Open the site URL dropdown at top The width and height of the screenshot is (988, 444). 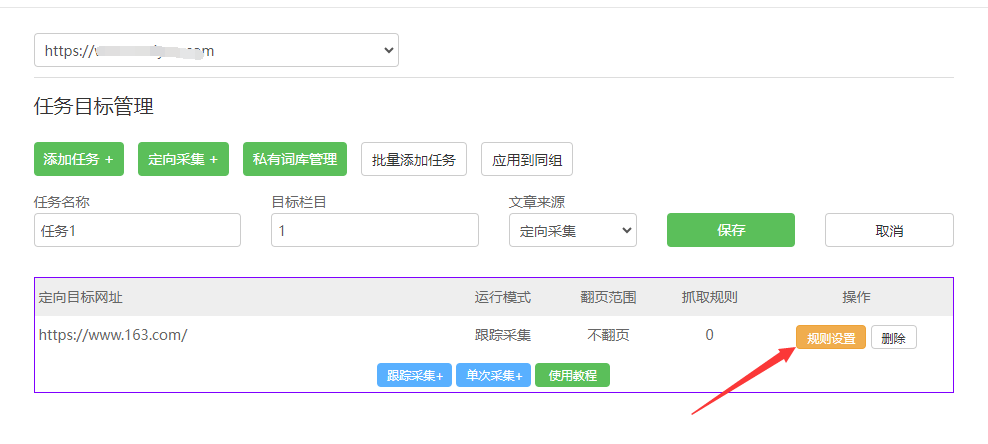click(216, 50)
